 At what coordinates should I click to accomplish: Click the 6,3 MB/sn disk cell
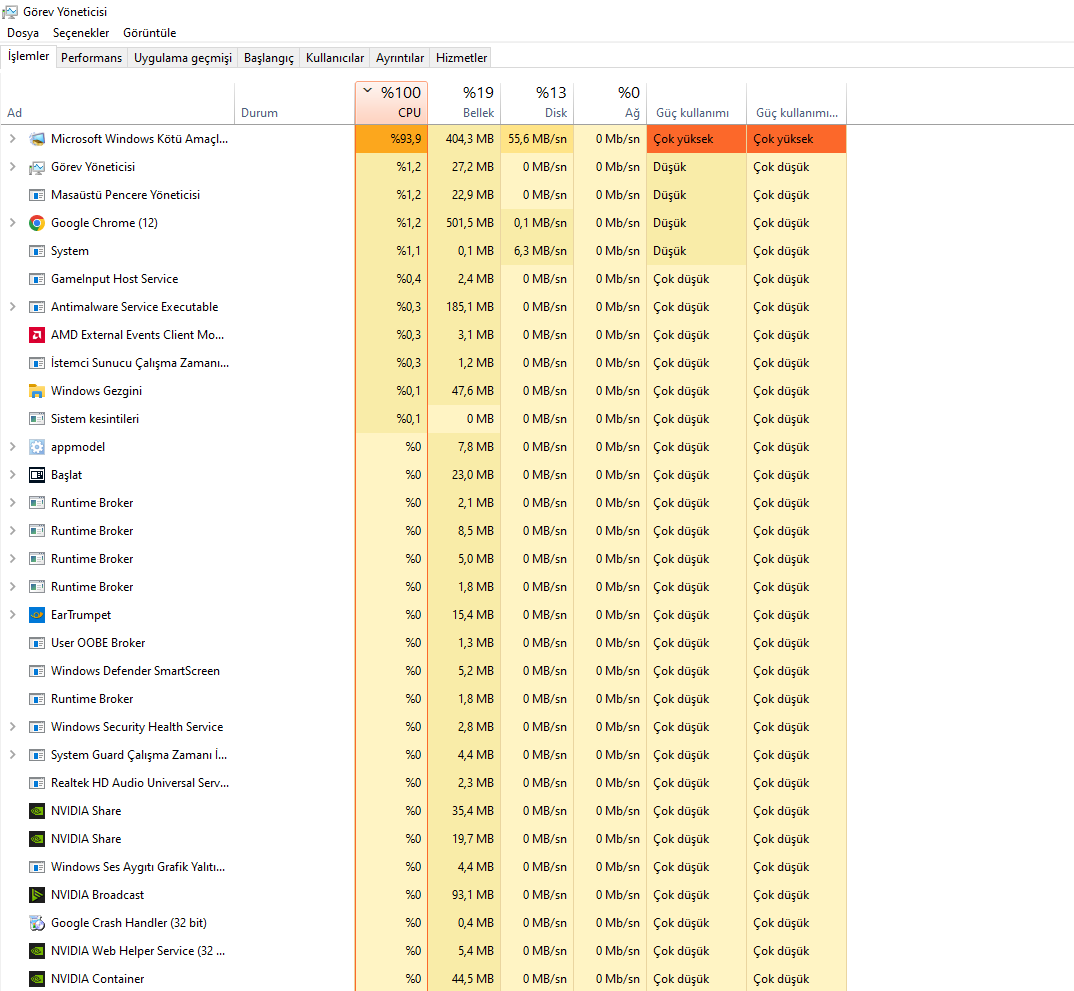[x=538, y=251]
